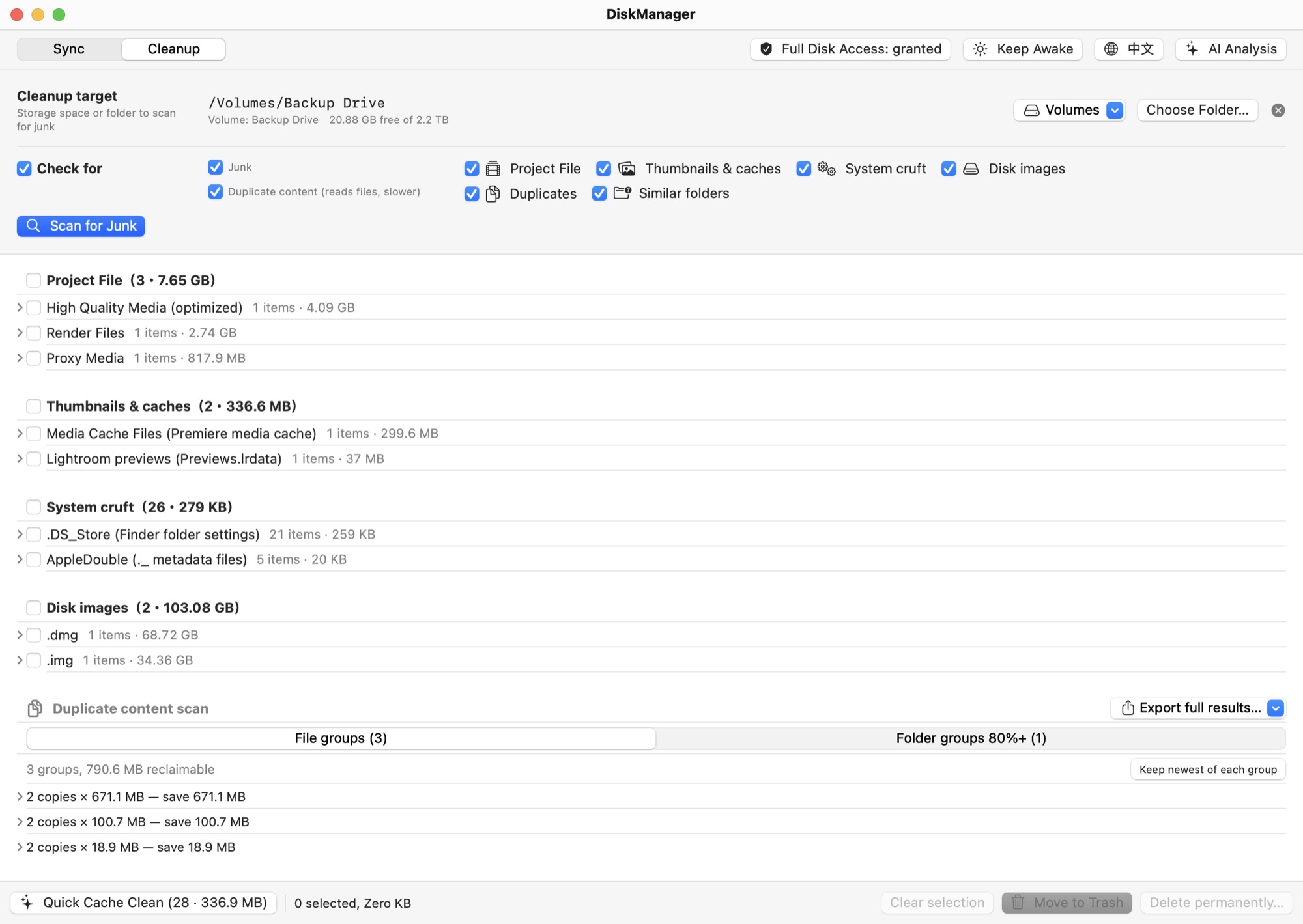The height and width of the screenshot is (924, 1303).
Task: Switch to Folder groups 80%+ tab
Action: [971, 738]
